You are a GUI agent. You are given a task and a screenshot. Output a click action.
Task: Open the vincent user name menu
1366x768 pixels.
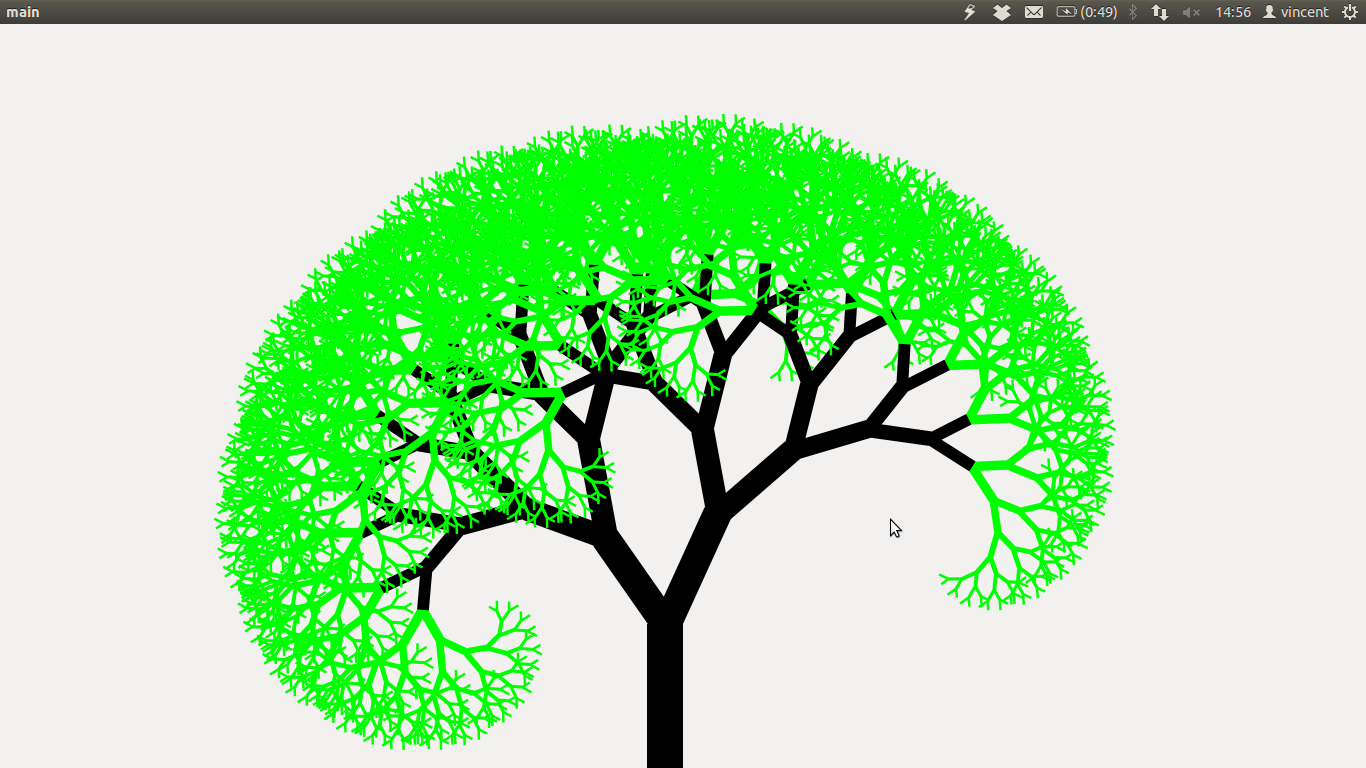[1304, 12]
